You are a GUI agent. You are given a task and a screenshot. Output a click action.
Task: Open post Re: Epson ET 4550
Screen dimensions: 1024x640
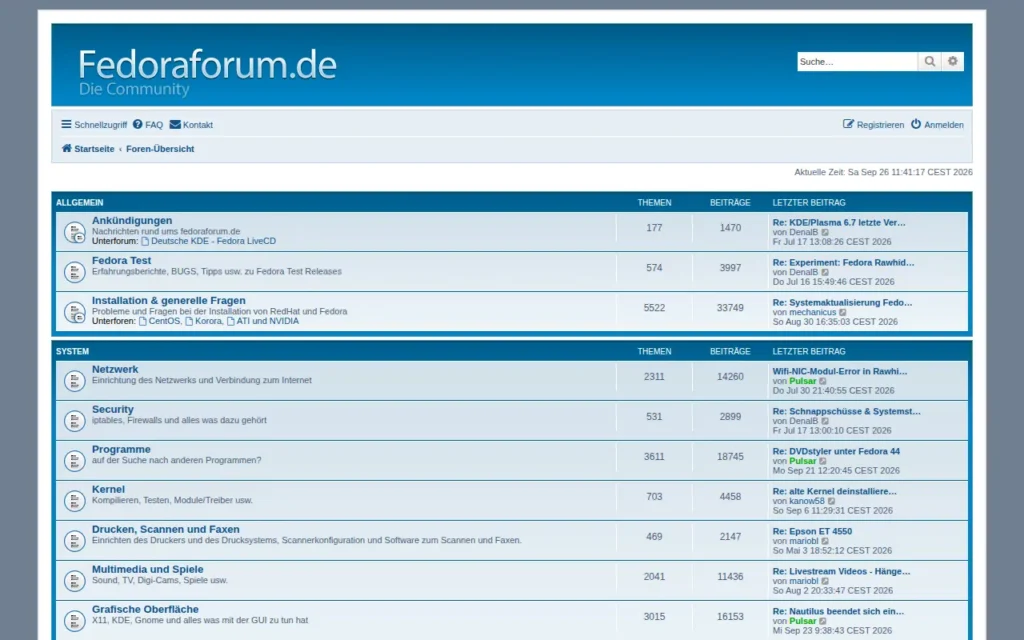[x=812, y=532]
